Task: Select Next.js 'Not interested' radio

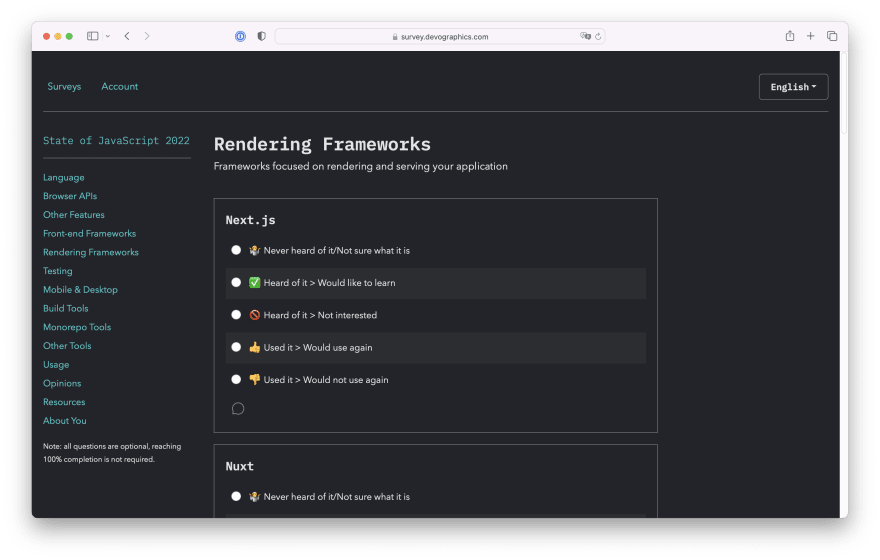Action: coord(236,315)
